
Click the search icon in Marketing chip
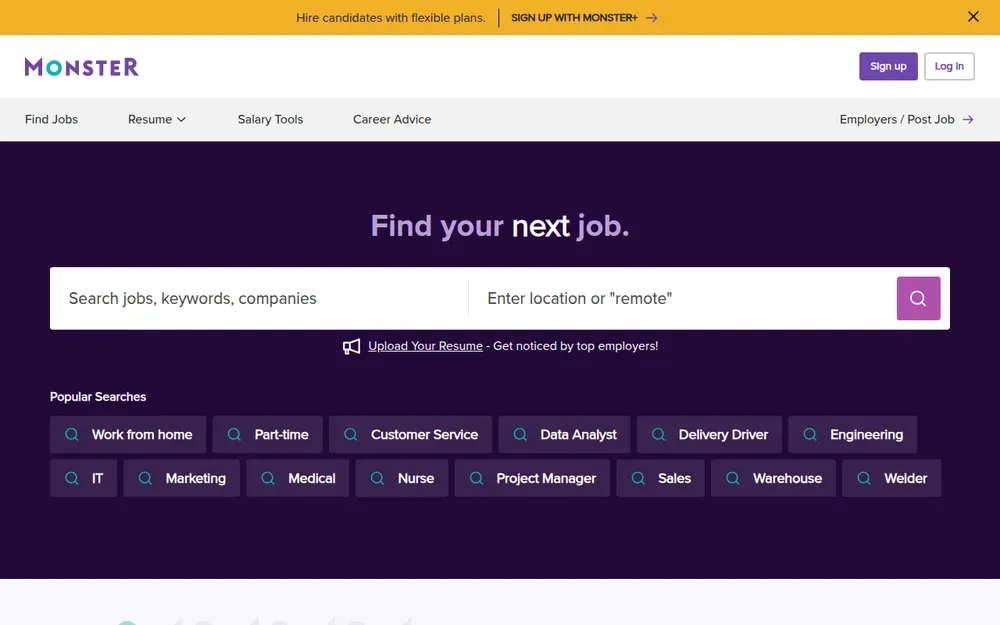coord(145,478)
